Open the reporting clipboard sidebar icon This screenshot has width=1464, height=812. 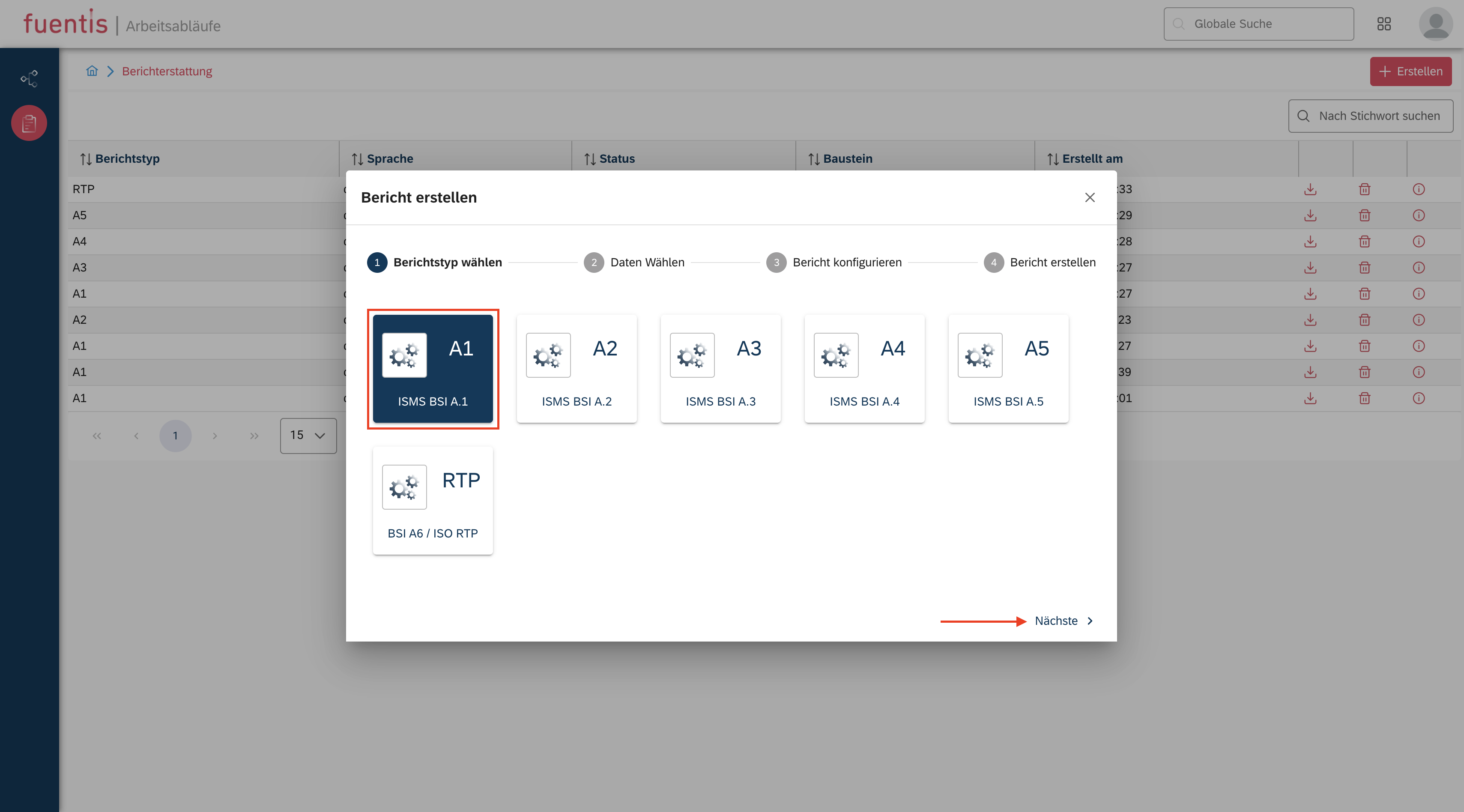29,123
